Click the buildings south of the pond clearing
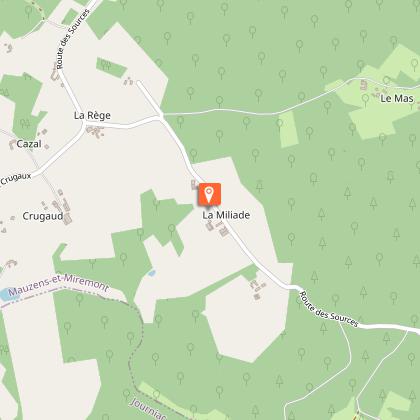This screenshot has height=420, width=420. click(x=258, y=289)
